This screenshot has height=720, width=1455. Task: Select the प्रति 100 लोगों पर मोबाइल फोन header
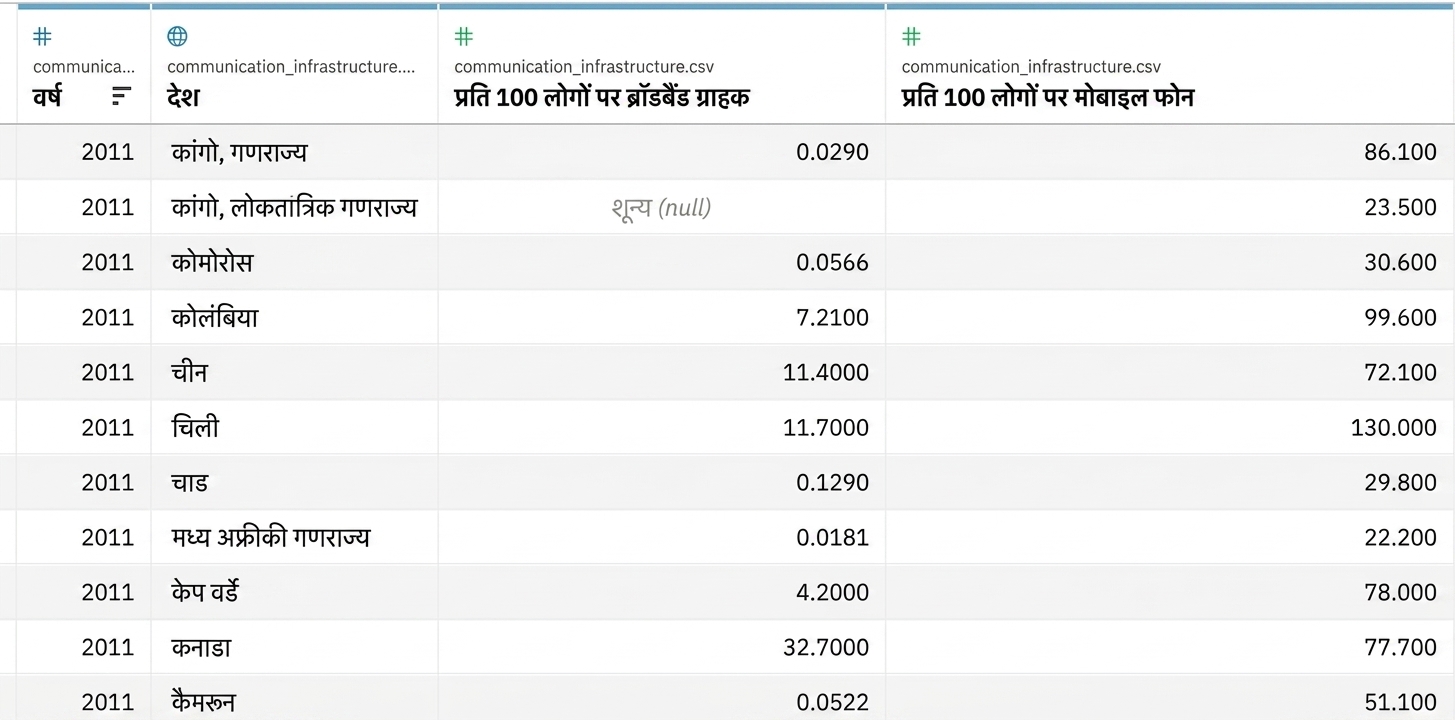pyautogui.click(x=1169, y=66)
